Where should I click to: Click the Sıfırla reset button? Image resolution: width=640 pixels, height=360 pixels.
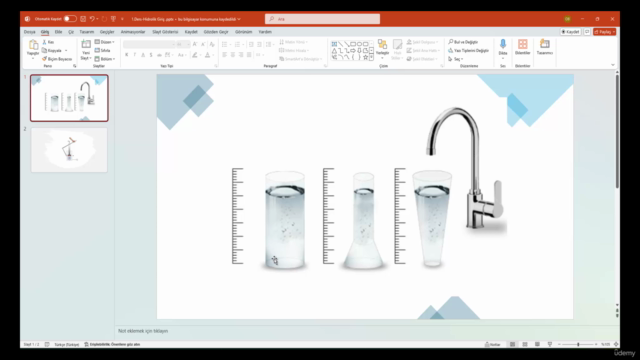coord(102,51)
